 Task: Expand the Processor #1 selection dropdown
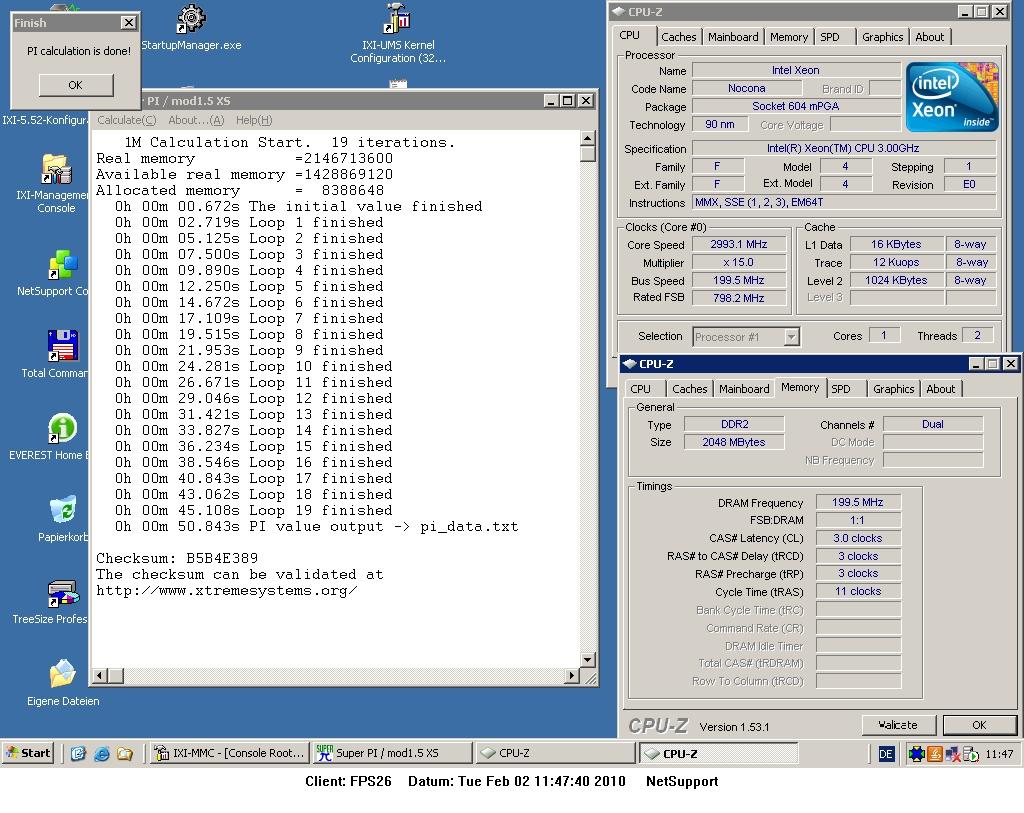tap(791, 337)
